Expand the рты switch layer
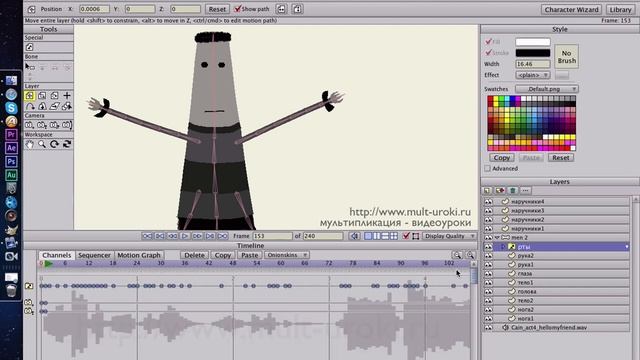 (x=503, y=247)
